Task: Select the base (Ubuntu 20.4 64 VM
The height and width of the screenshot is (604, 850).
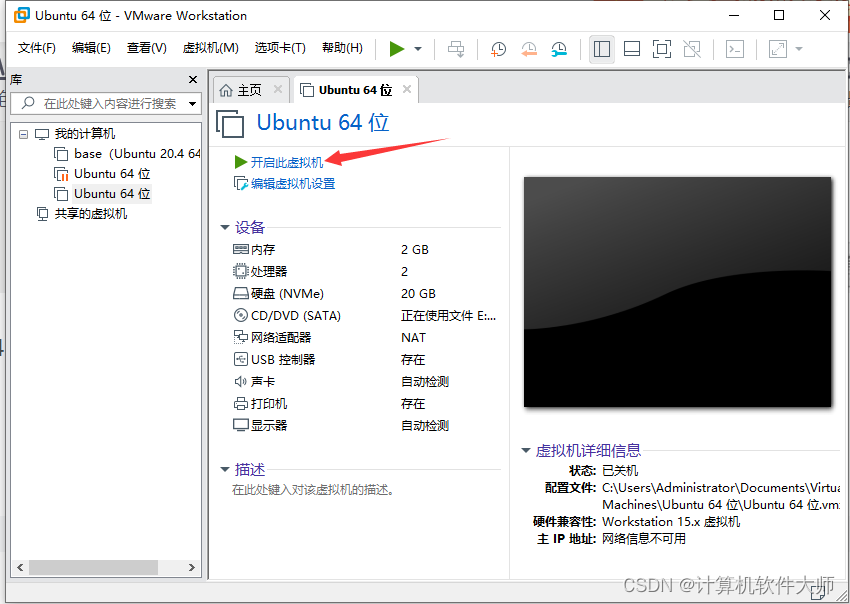Action: pos(137,154)
